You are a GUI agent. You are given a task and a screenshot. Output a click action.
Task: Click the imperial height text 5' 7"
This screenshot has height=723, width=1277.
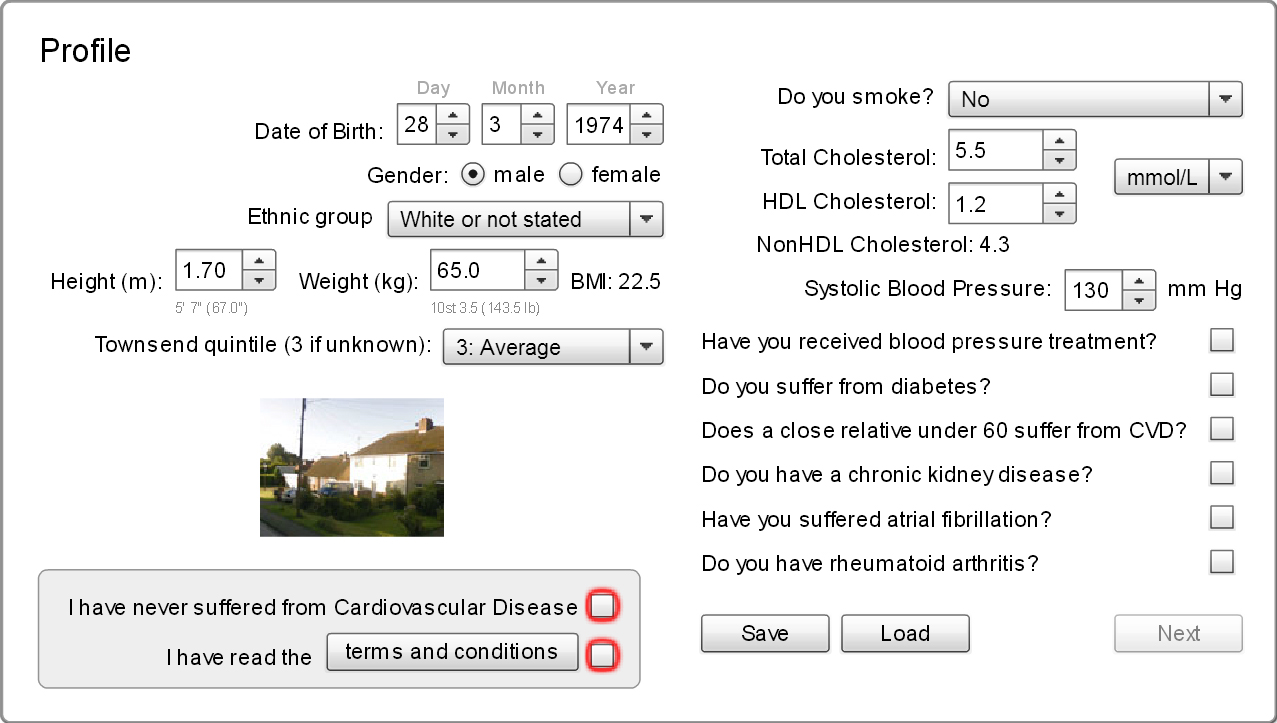click(213, 307)
